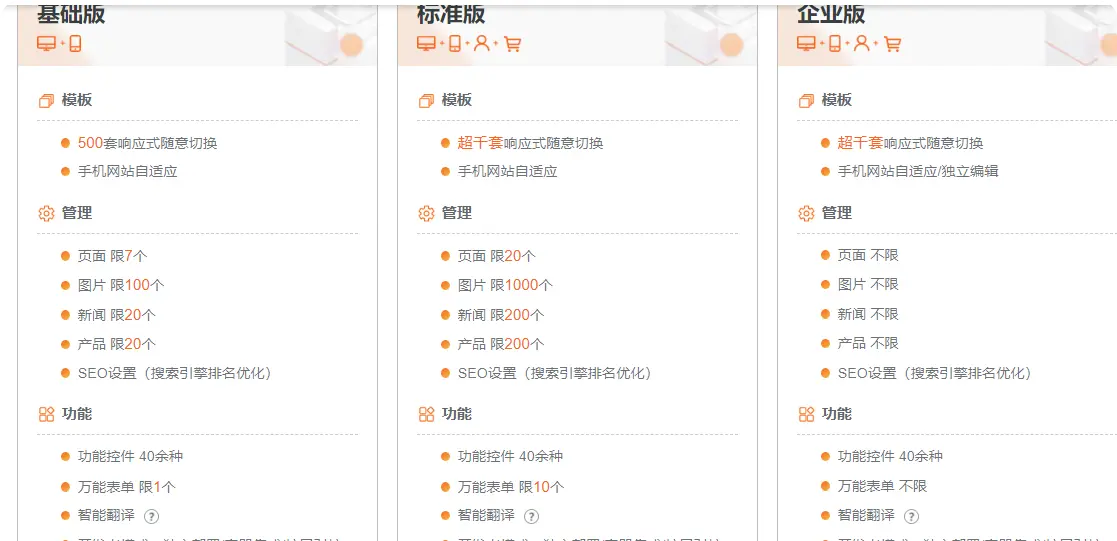Click 手机网站自适应/独立编辑 row
Image resolution: width=1117 pixels, height=541 pixels.
918,172
